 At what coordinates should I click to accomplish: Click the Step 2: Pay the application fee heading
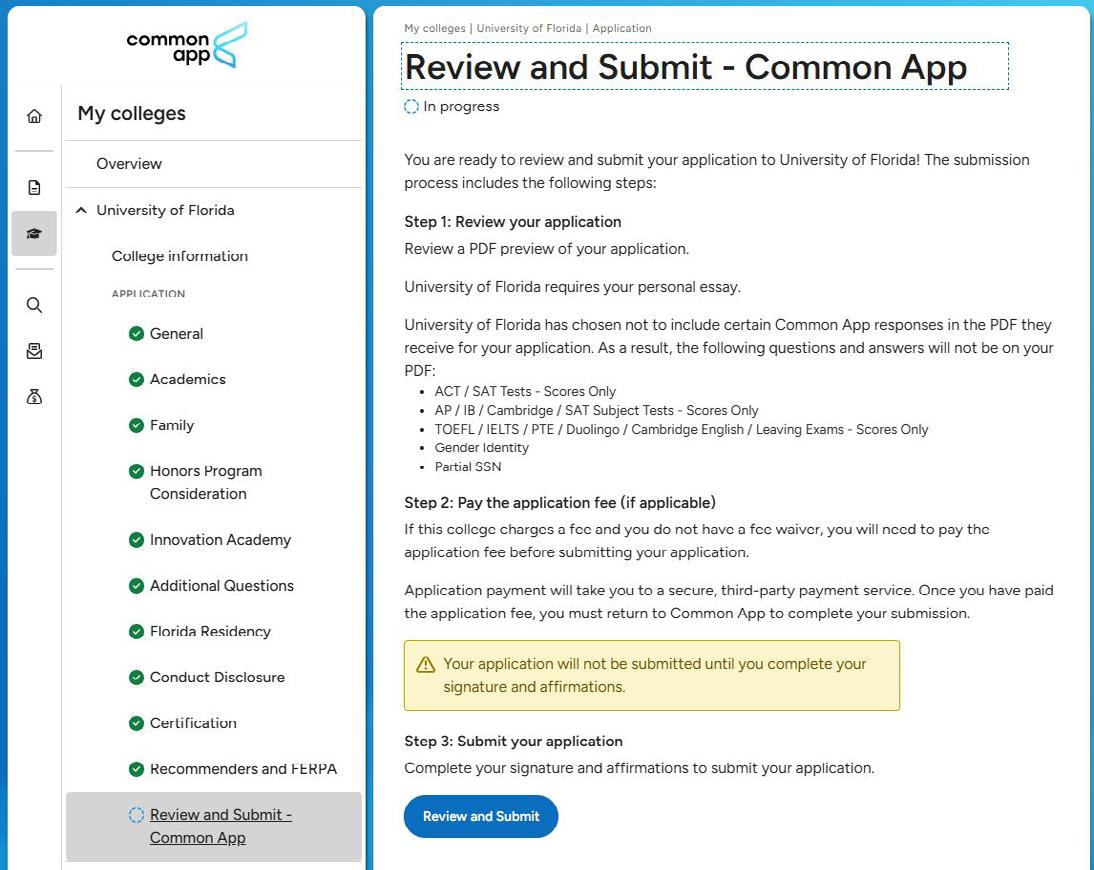560,503
